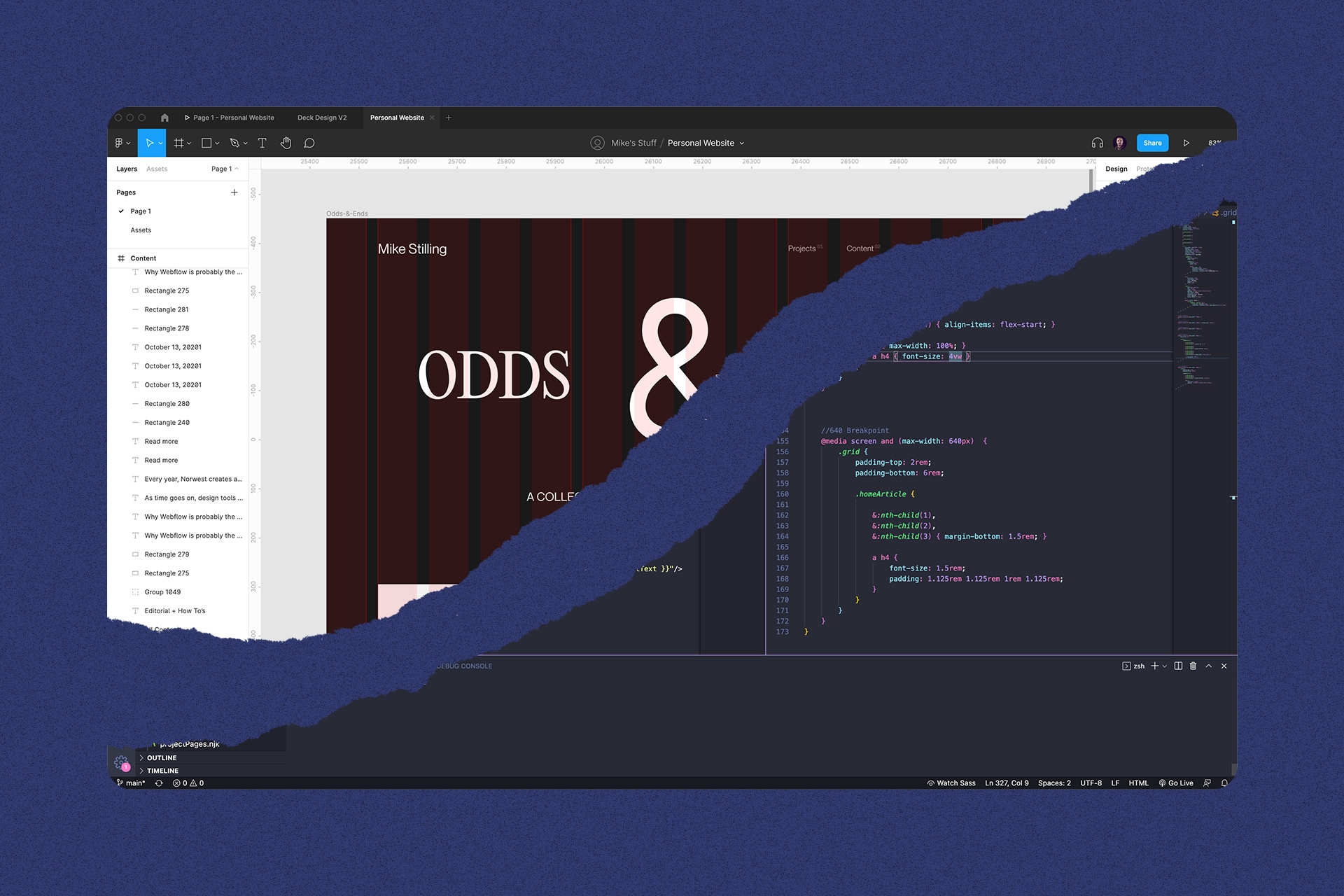Click the Share button in toolbar
Viewport: 1344px width, 896px height.
click(1153, 142)
